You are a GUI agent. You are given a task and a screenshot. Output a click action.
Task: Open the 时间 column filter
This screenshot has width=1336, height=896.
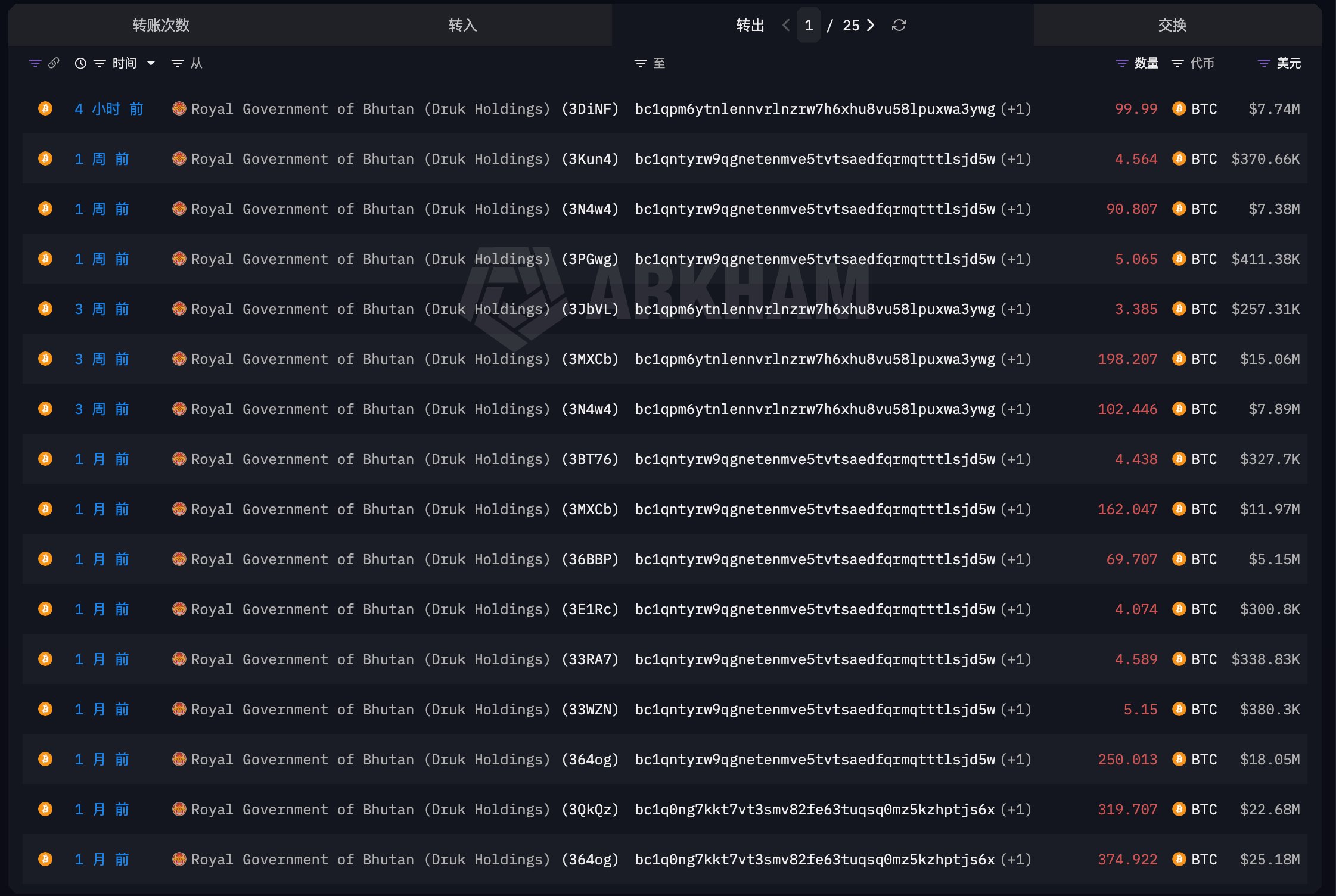pos(100,63)
